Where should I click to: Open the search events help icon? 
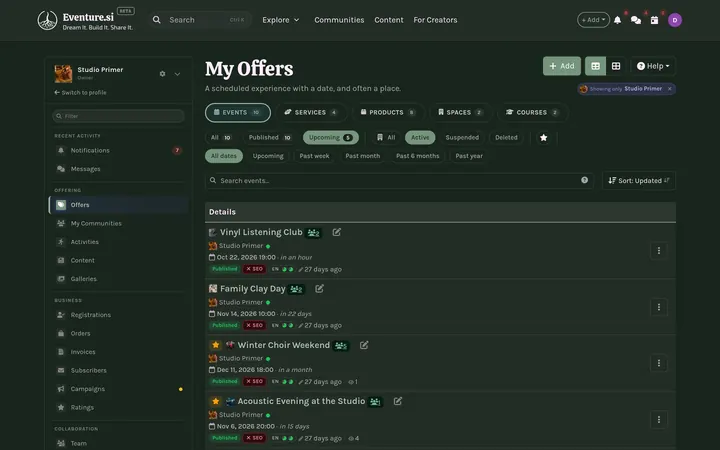(x=585, y=180)
